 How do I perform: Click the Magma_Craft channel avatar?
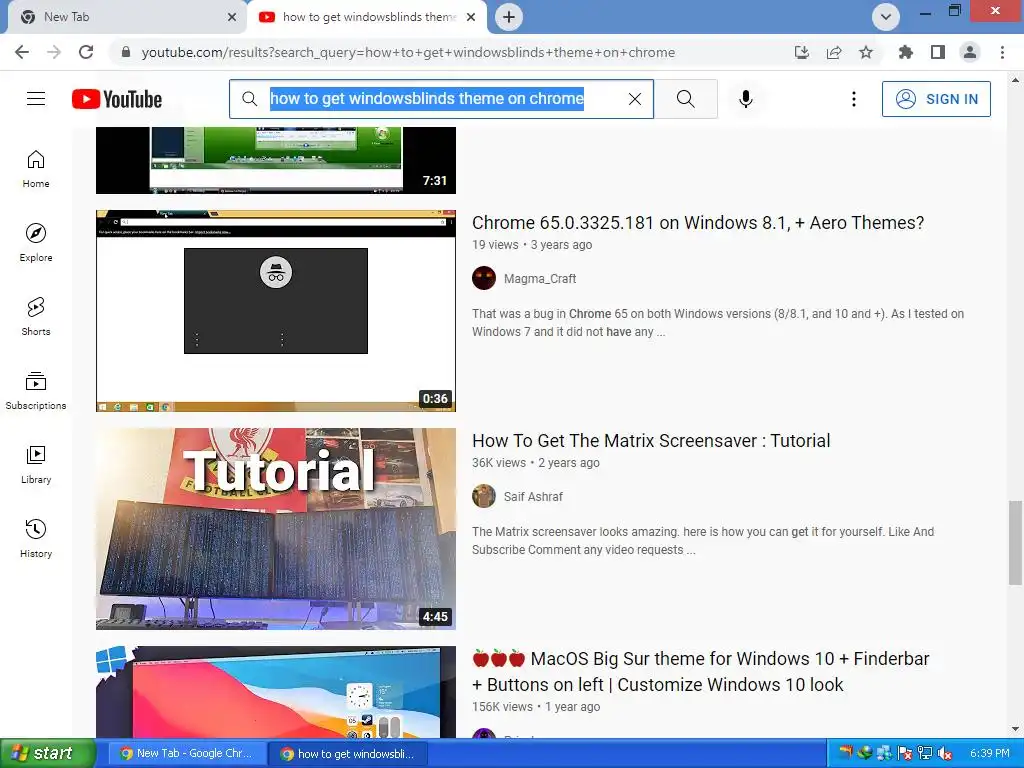click(484, 278)
